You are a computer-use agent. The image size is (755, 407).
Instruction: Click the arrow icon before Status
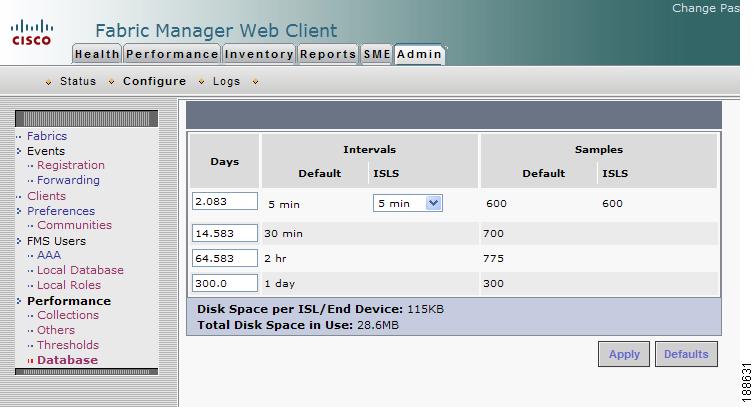click(x=48, y=82)
